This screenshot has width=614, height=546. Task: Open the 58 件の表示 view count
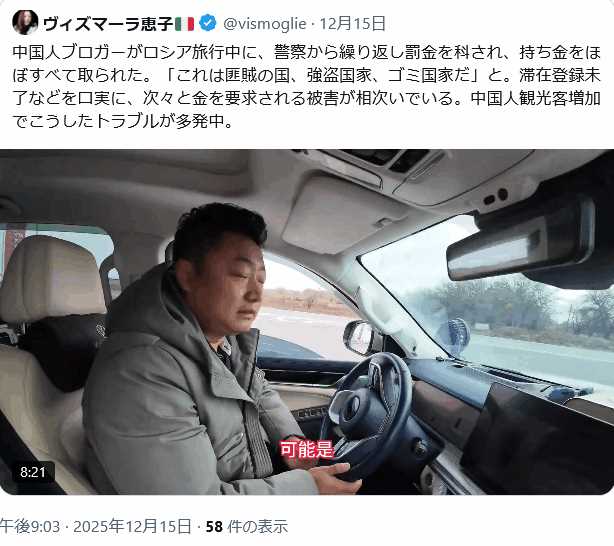point(247,527)
